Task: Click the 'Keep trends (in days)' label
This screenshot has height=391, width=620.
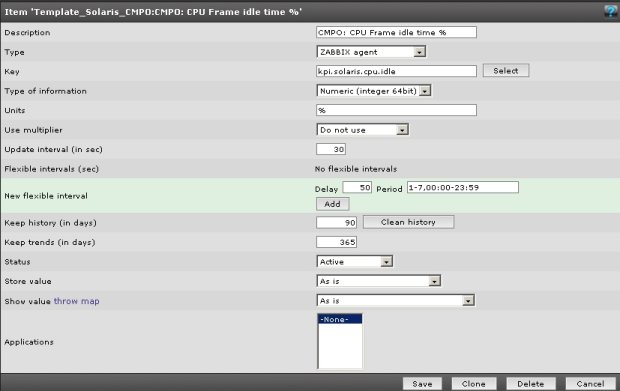Action: [50, 242]
